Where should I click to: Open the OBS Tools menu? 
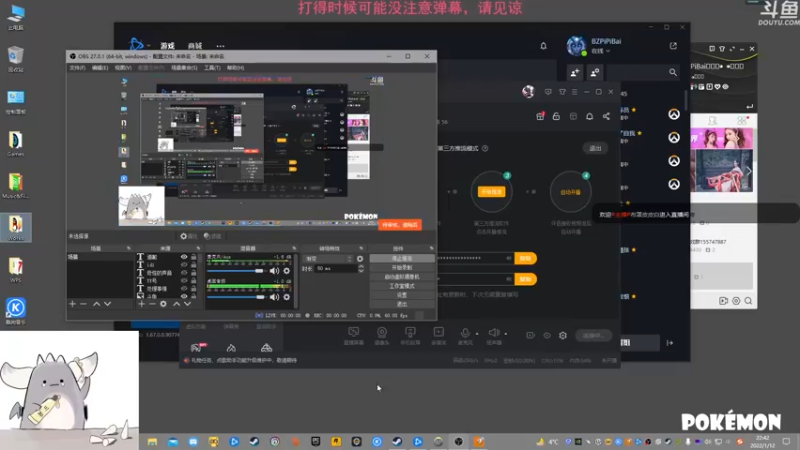click(x=212, y=67)
